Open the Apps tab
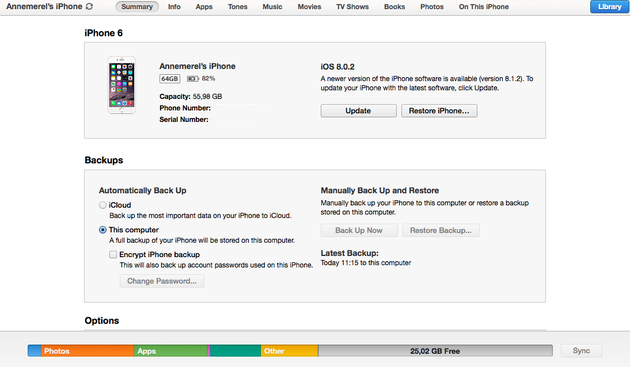The height and width of the screenshot is (367, 630). coord(204,7)
